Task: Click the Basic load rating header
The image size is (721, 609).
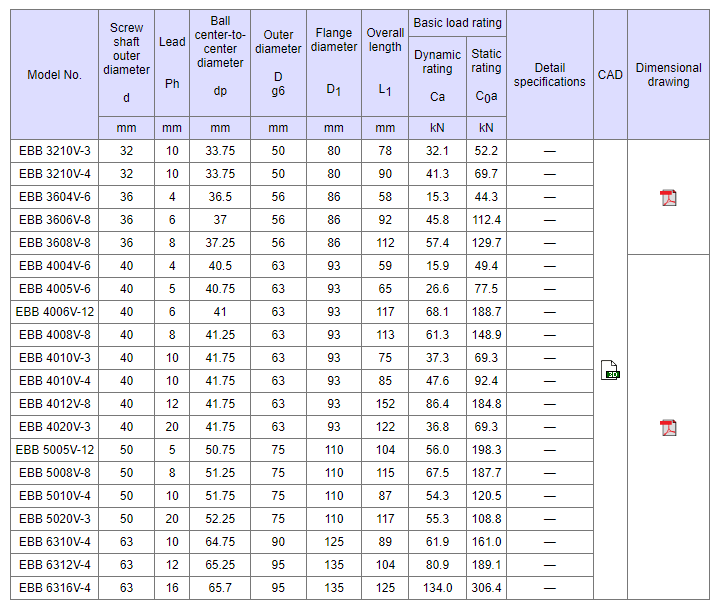Action: tap(460, 23)
